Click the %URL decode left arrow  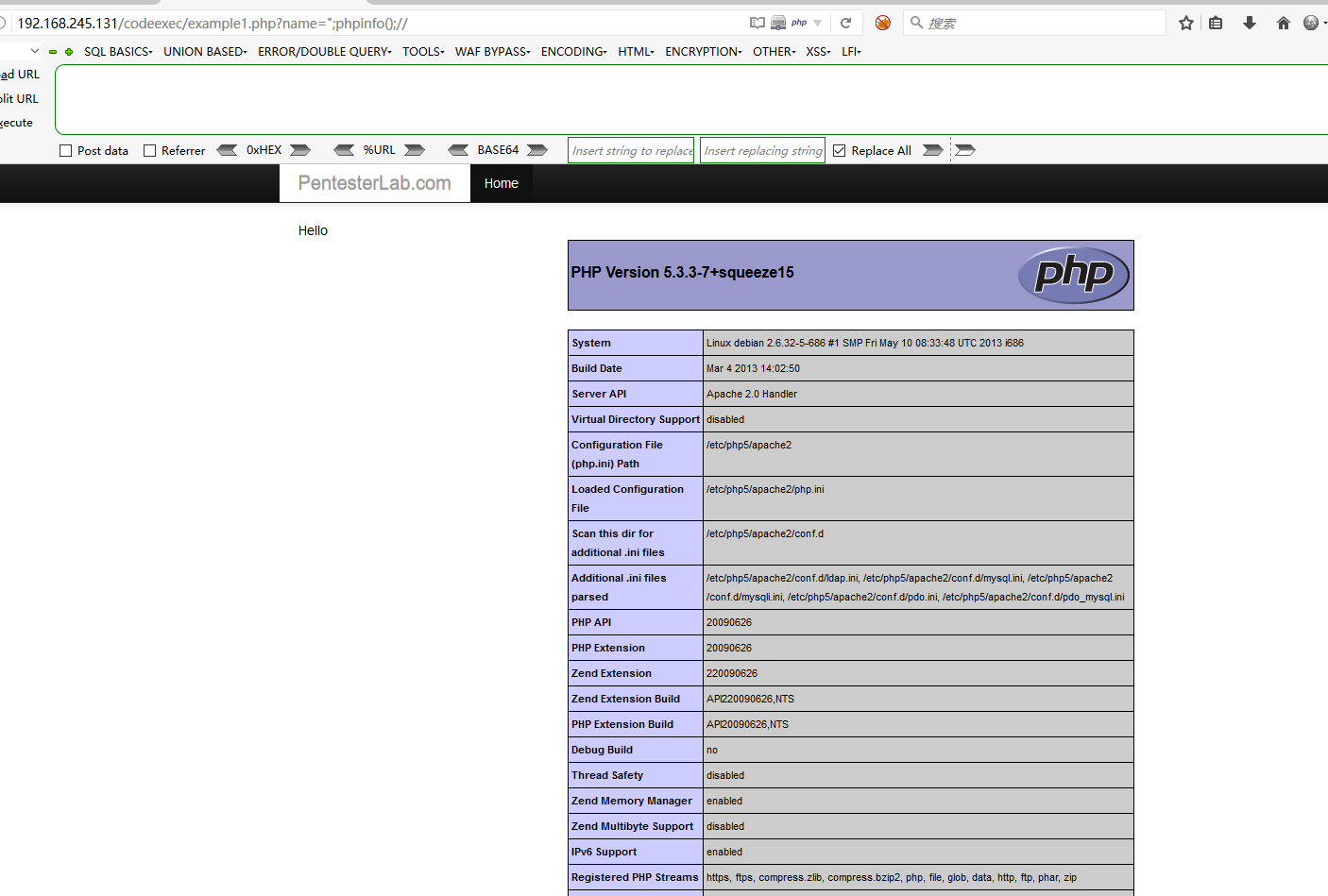point(344,150)
